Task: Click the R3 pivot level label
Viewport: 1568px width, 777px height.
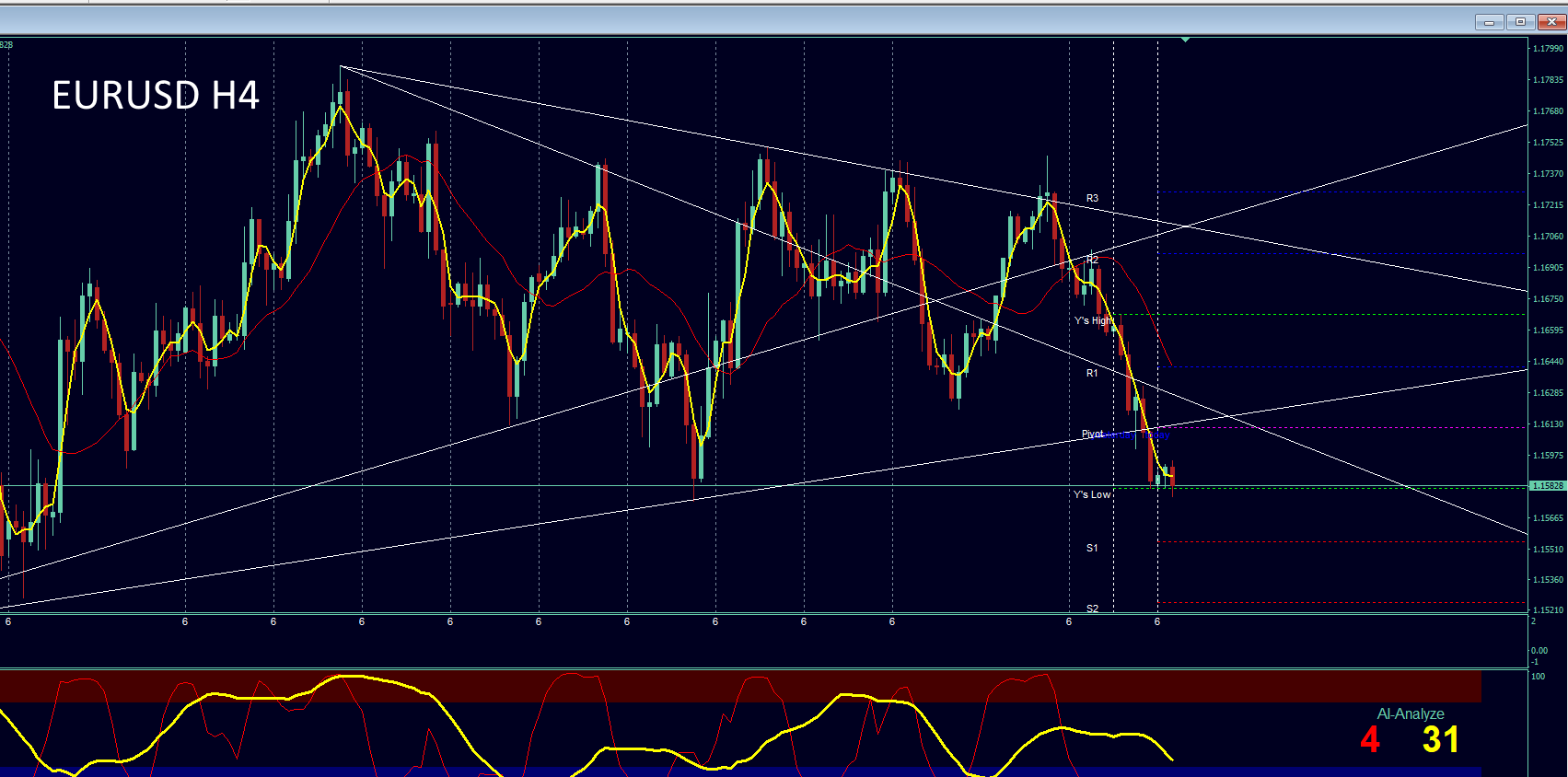Action: pos(1092,198)
